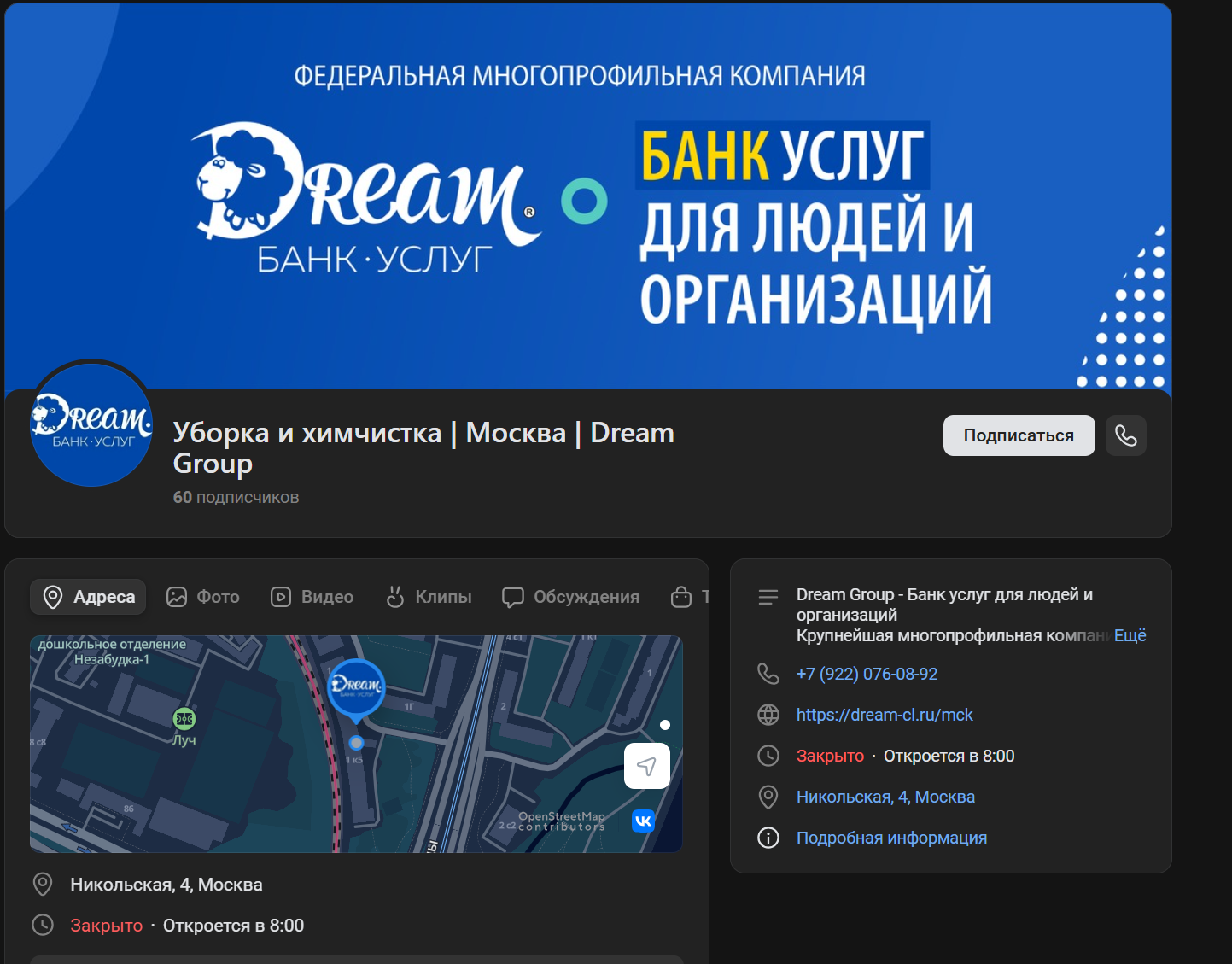The width and height of the screenshot is (1232, 964).
Task: Open the Обсуждения tab
Action: 570,597
